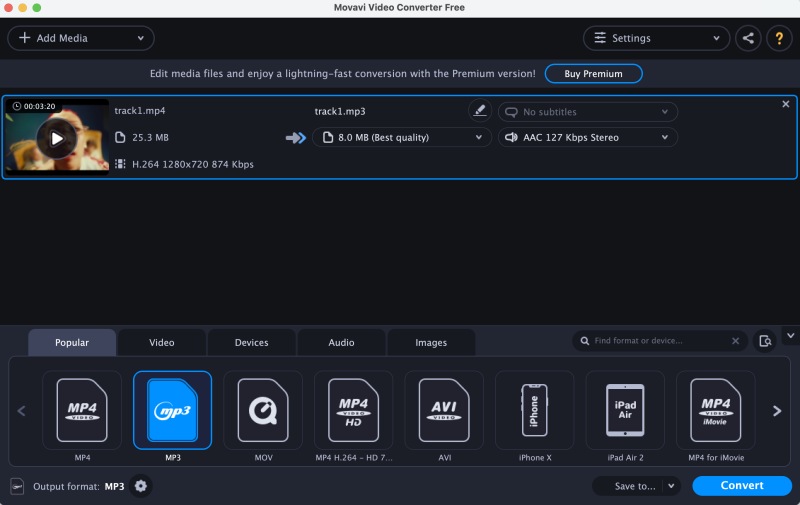Open help with the question mark icon

click(x=779, y=38)
